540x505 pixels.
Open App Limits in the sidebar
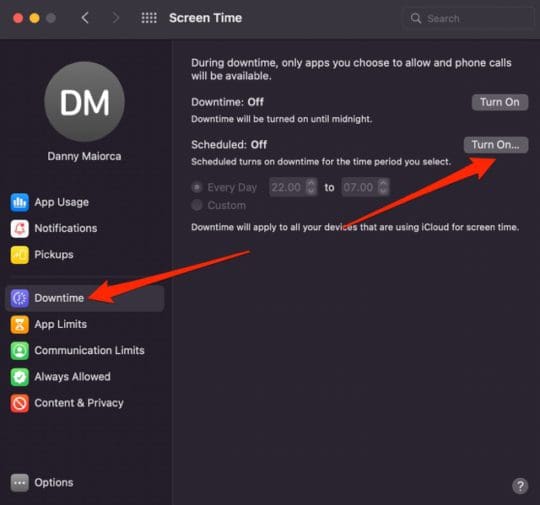84,324
